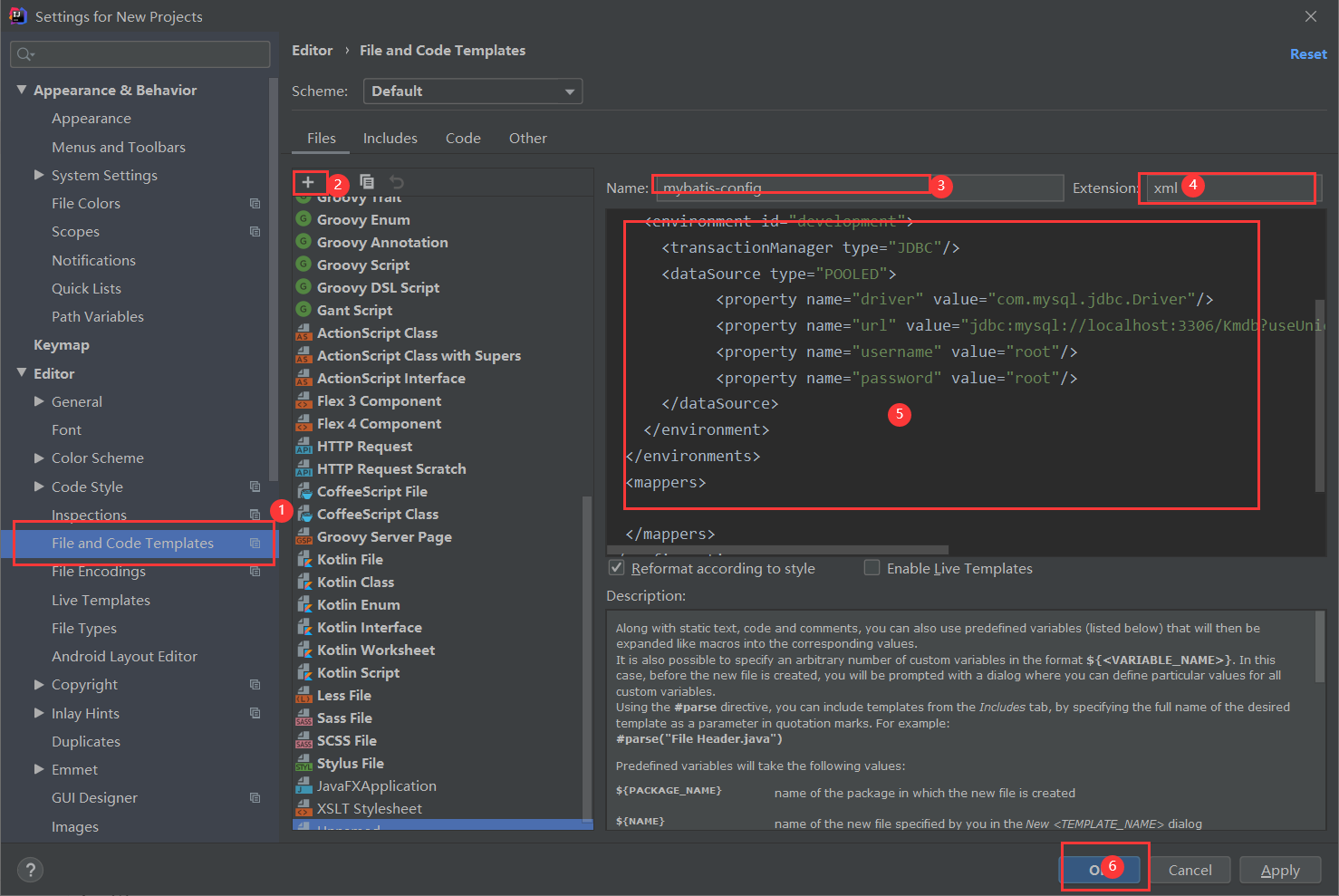
Task: Switch to the Includes tab
Action: point(390,138)
